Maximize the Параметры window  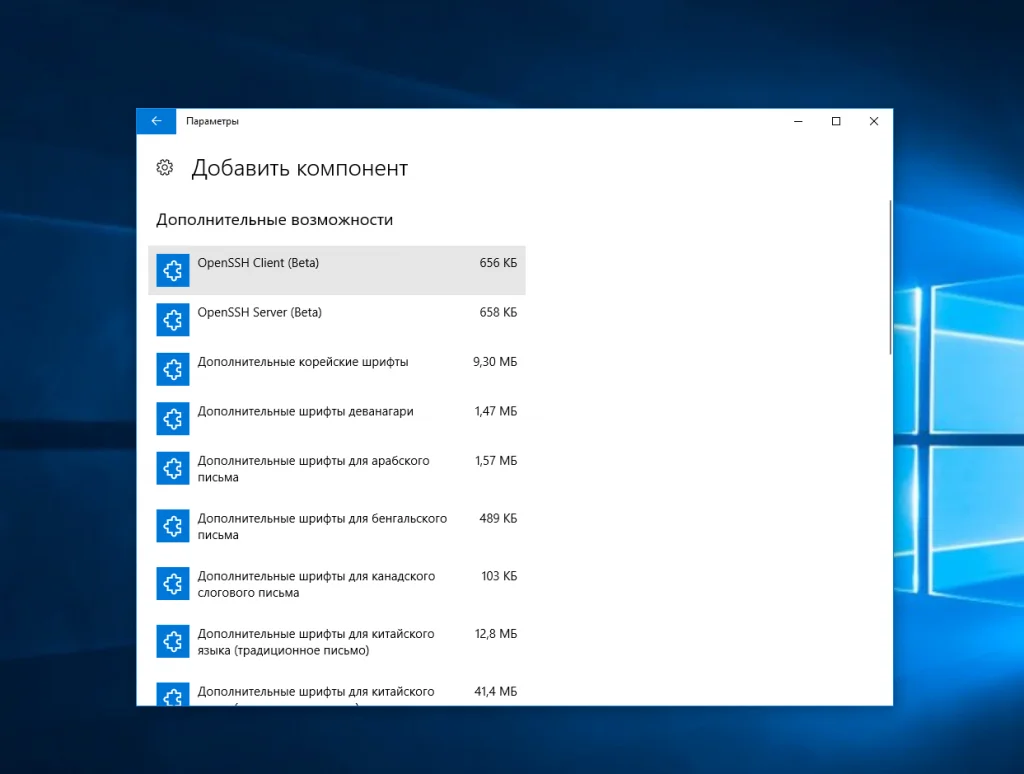[x=836, y=121]
